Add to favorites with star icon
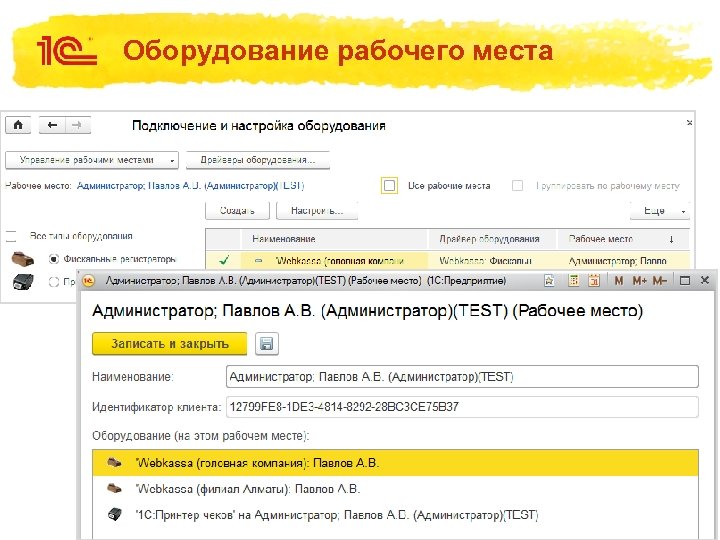The image size is (720, 540). click(549, 281)
